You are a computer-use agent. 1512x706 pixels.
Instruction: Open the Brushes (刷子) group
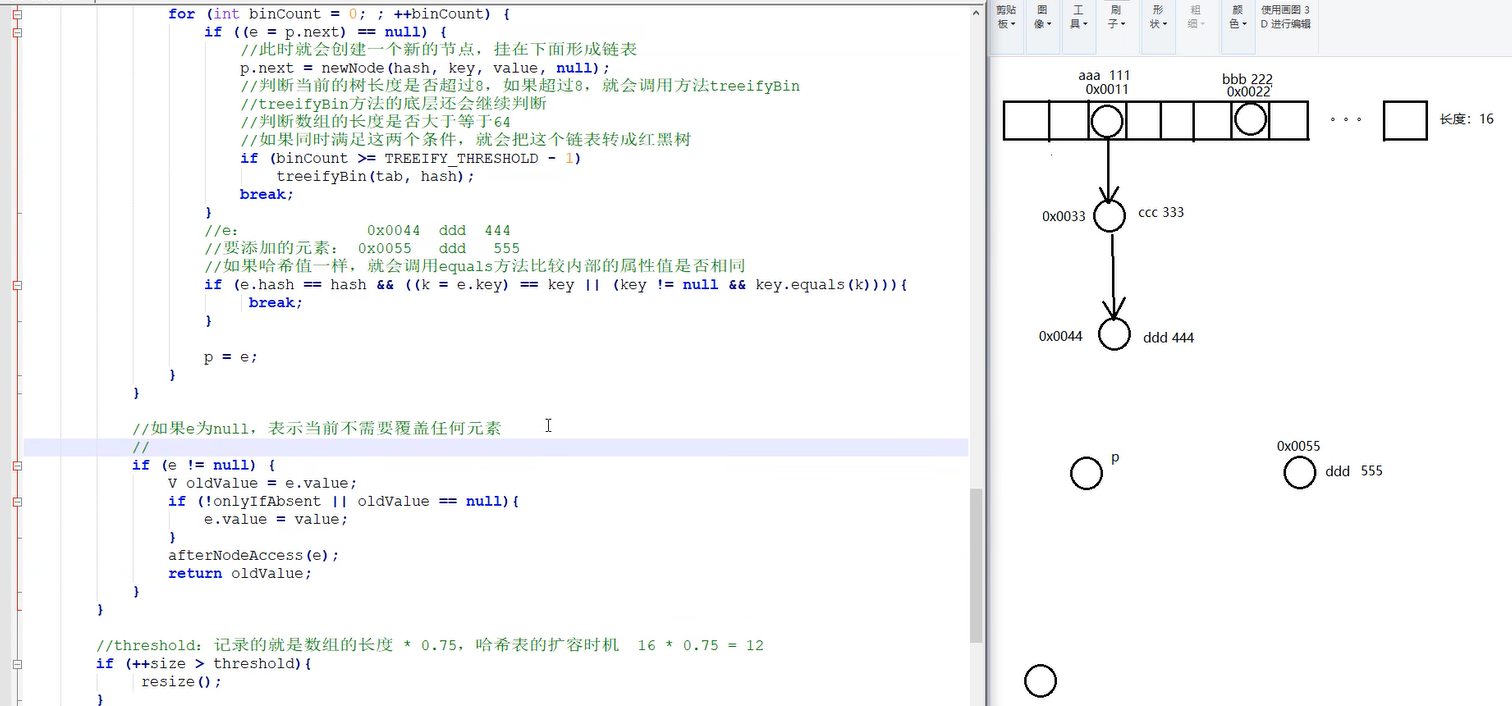(1117, 18)
